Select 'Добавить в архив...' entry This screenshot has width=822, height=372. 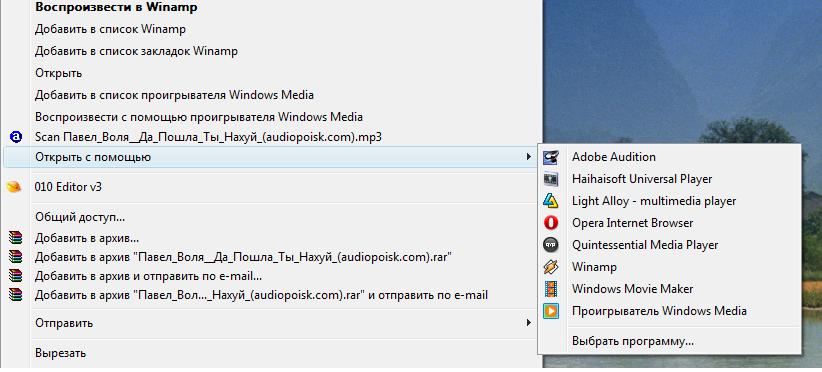pos(86,238)
